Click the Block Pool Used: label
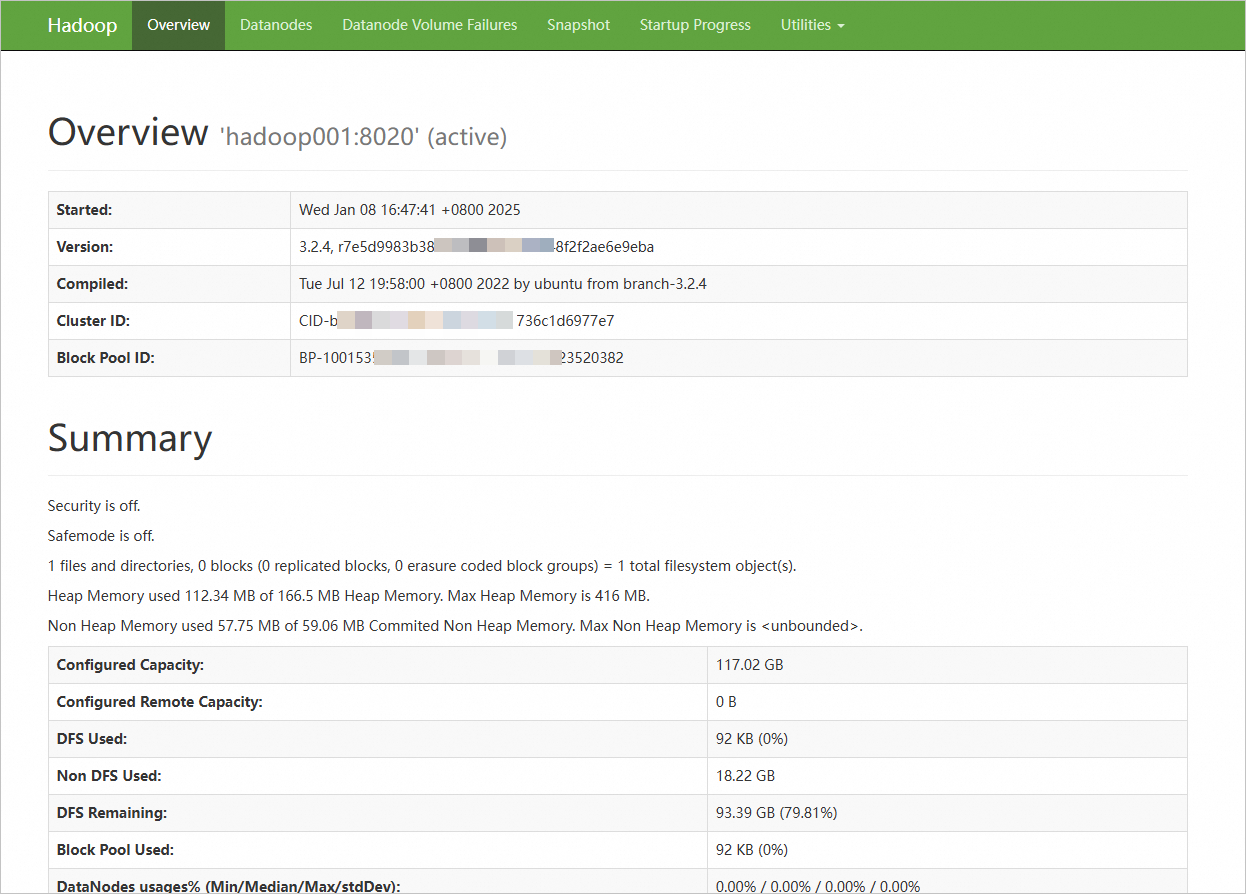The image size is (1246, 894). click(x=115, y=850)
